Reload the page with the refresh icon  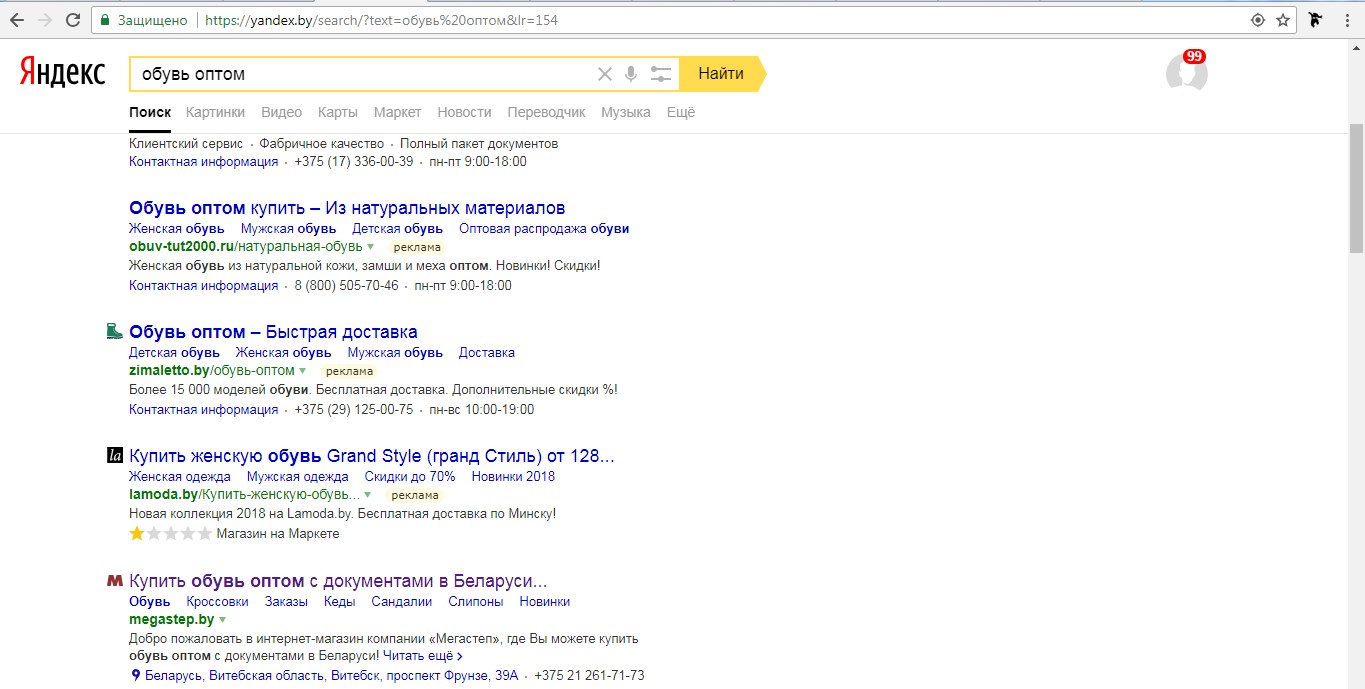click(73, 20)
